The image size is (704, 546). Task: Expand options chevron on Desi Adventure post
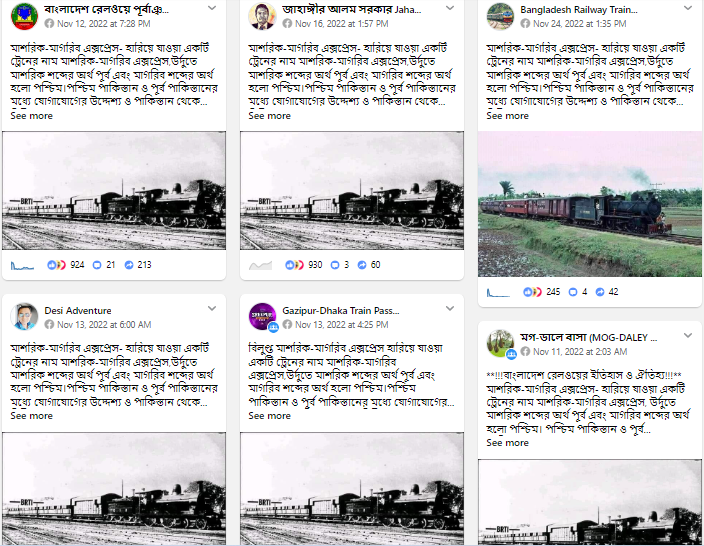tap(212, 308)
